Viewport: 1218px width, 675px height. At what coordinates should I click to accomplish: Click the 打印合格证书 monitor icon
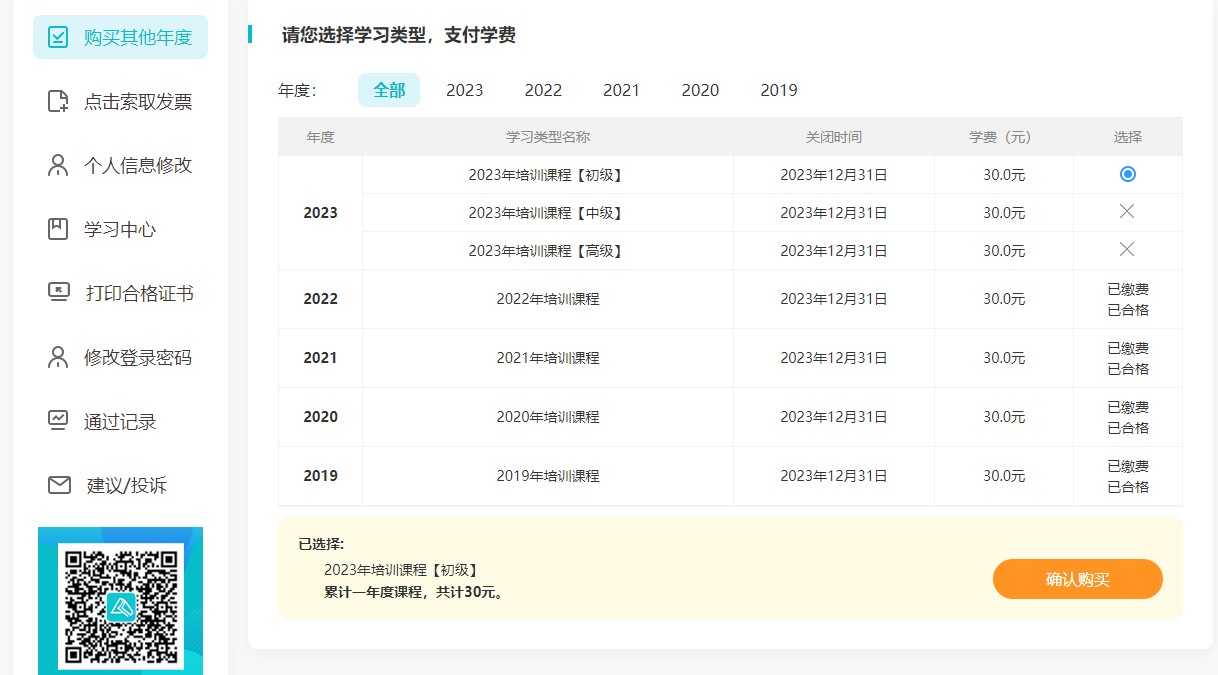[x=58, y=293]
